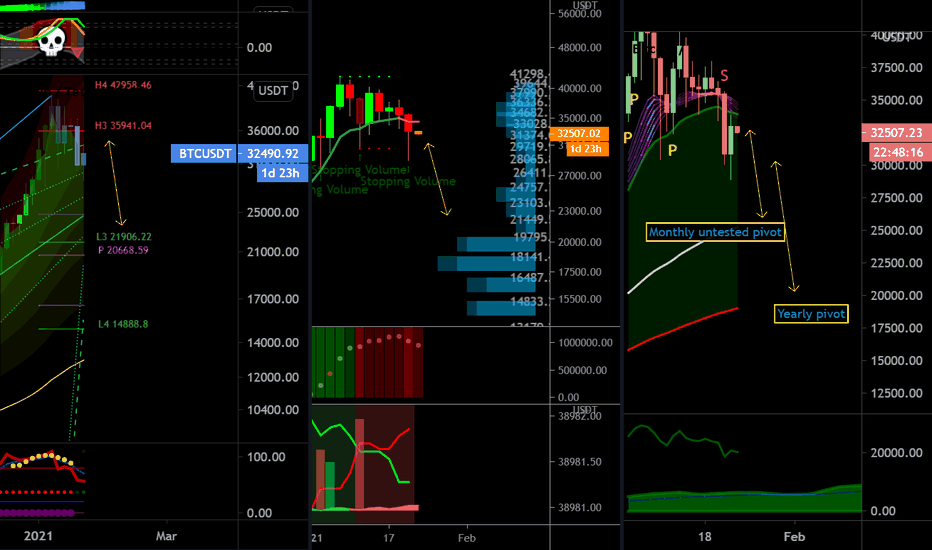Click the 100.00 oscillator scale value
This screenshot has width=932, height=550.
[266, 457]
